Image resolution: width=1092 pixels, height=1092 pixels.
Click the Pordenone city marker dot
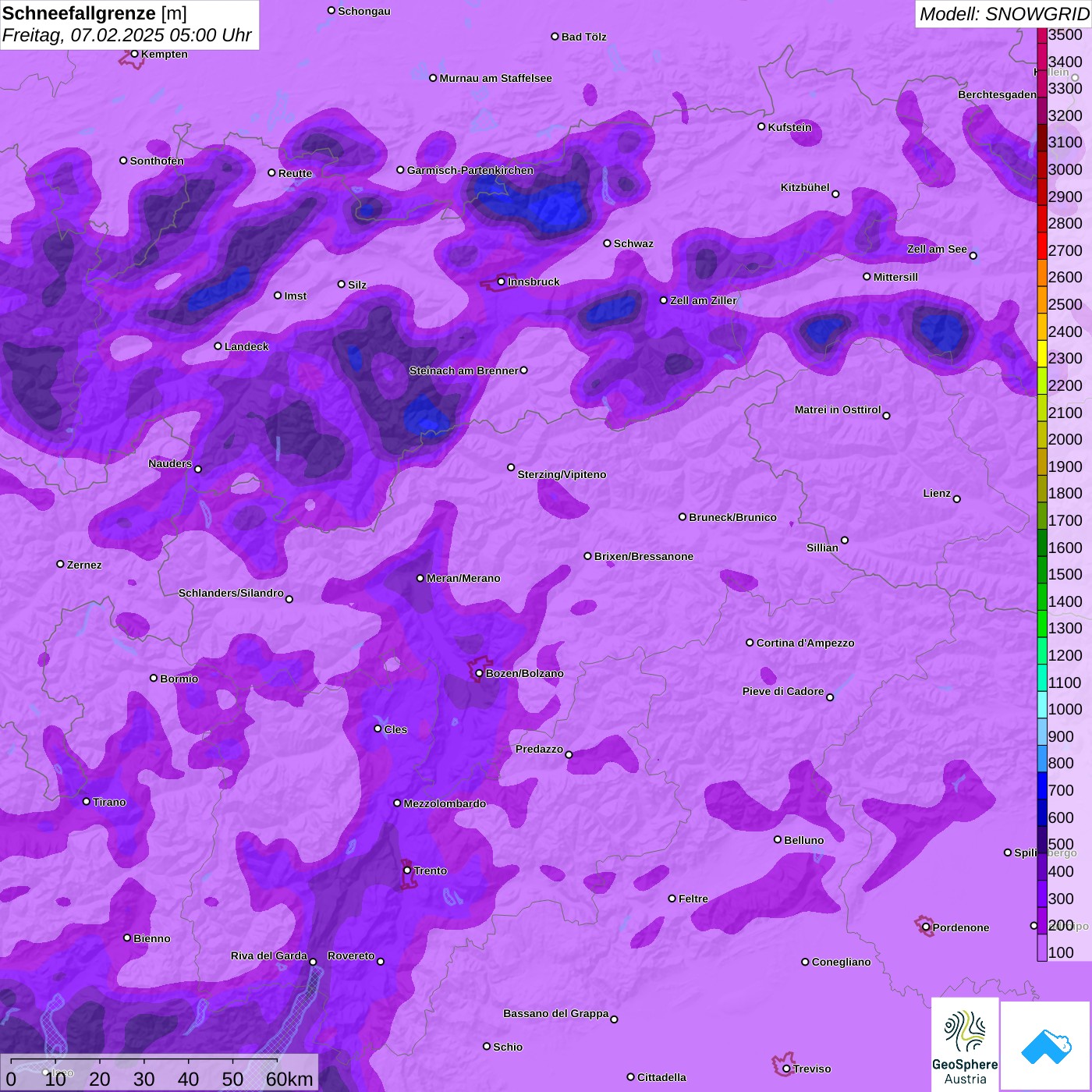pos(926,927)
